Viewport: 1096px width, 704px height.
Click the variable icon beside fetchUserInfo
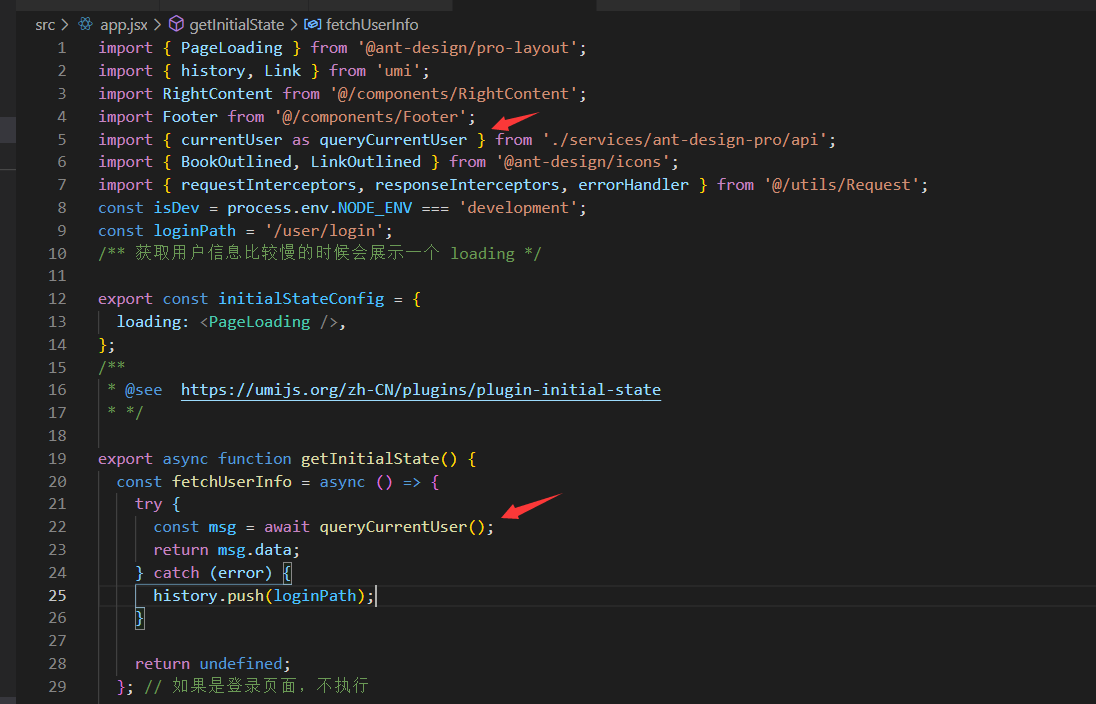point(312,24)
